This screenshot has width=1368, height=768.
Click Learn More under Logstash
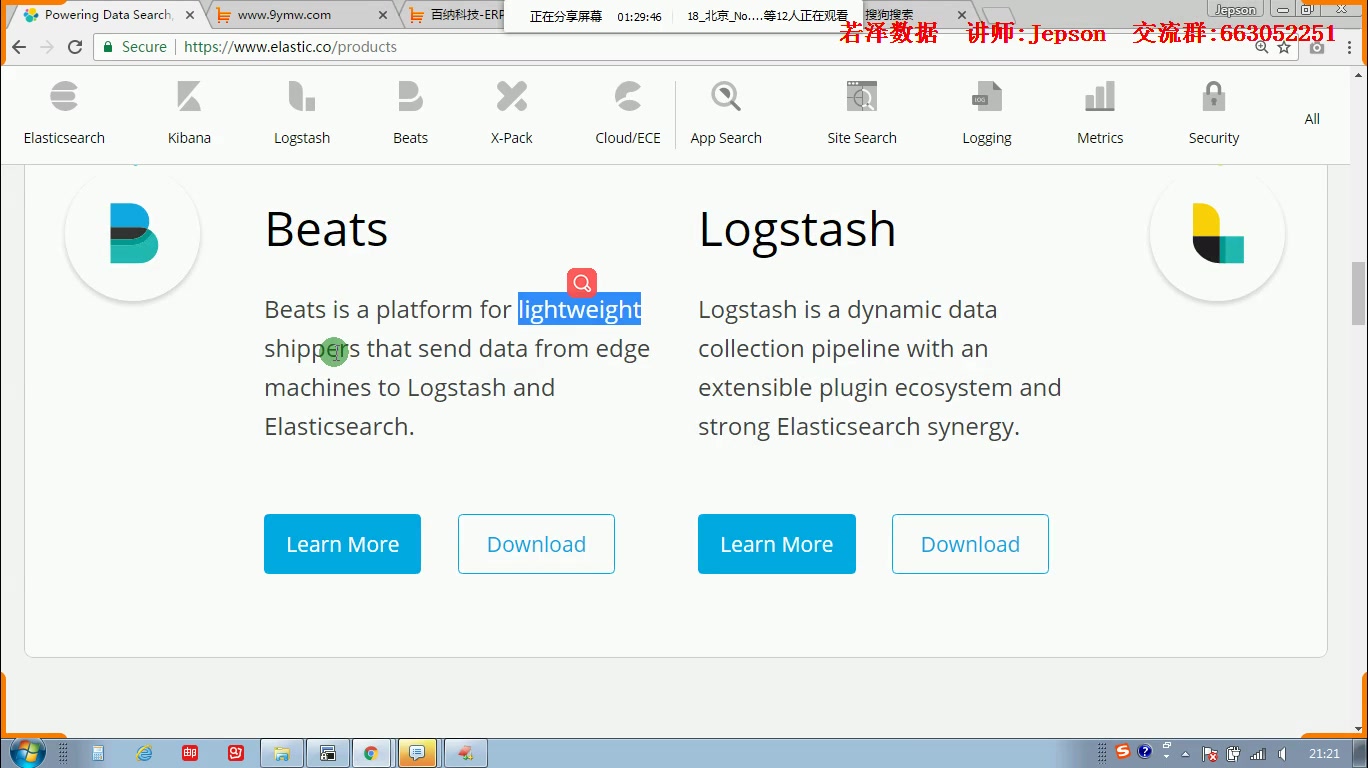tap(777, 544)
